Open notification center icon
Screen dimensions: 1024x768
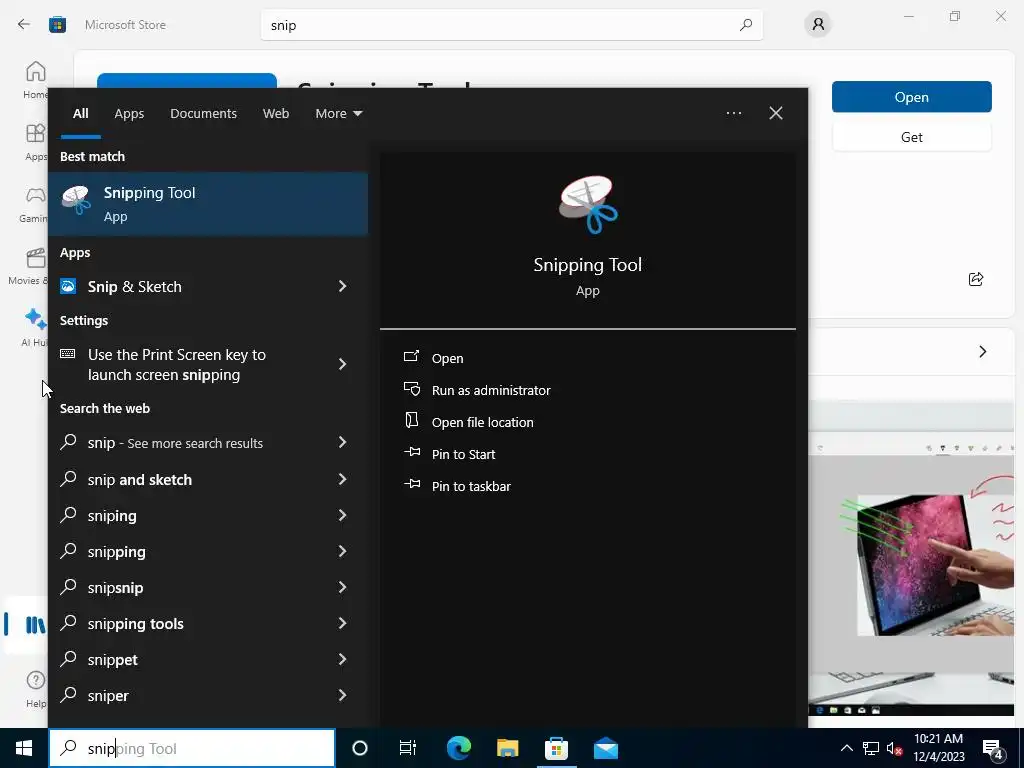pos(993,750)
